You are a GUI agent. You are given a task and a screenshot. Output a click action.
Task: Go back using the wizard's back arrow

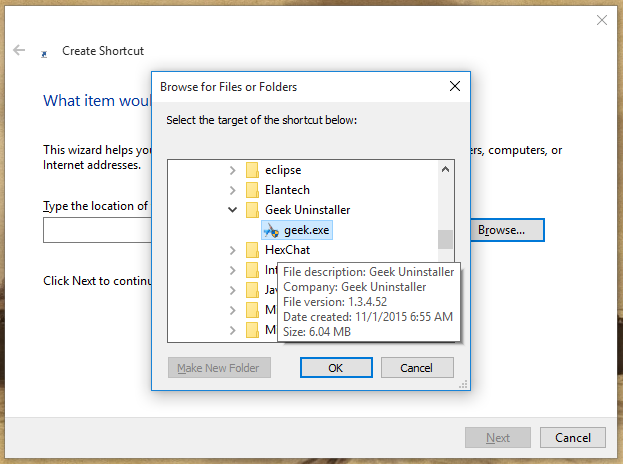19,50
